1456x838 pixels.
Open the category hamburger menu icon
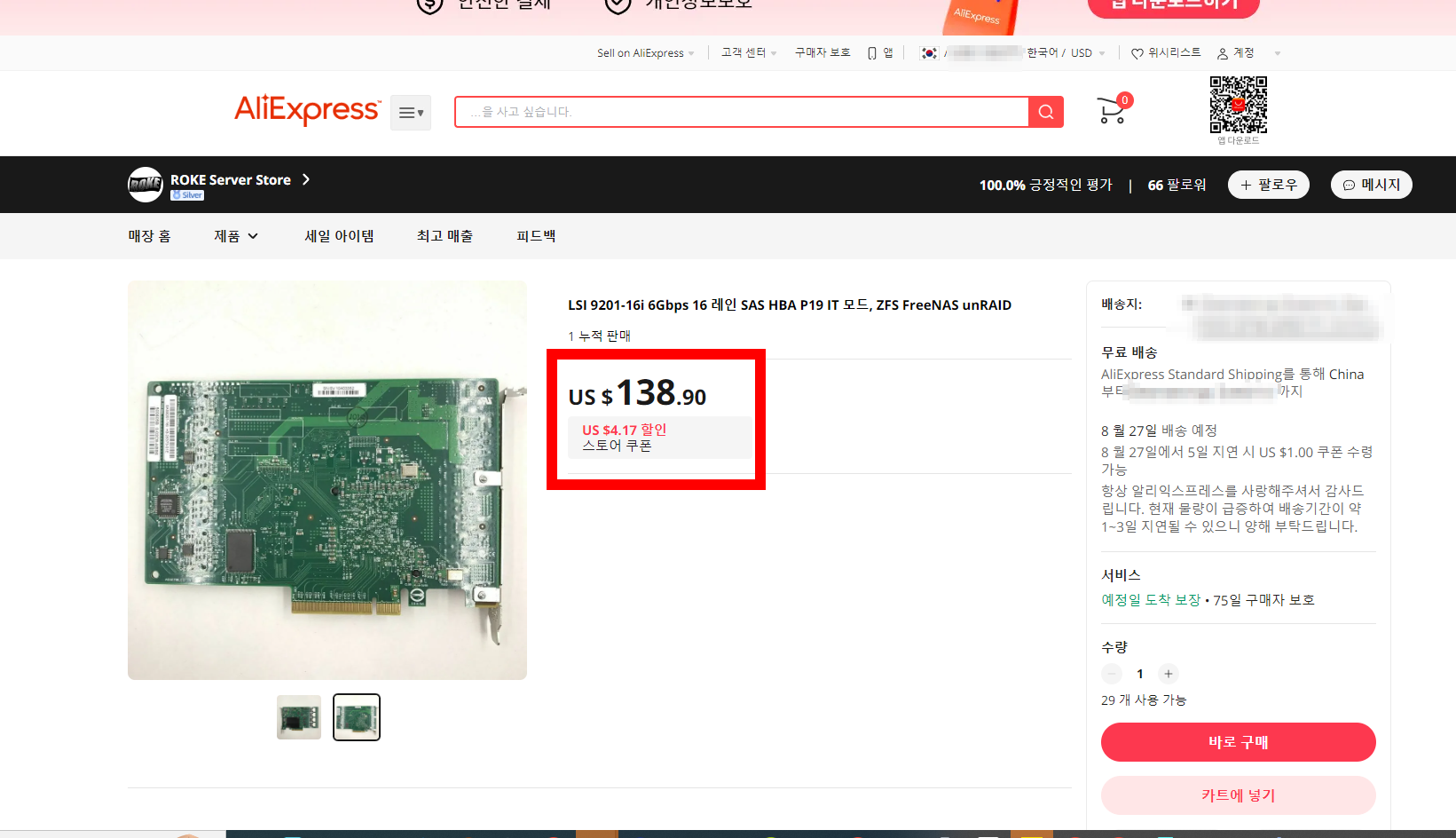point(410,112)
